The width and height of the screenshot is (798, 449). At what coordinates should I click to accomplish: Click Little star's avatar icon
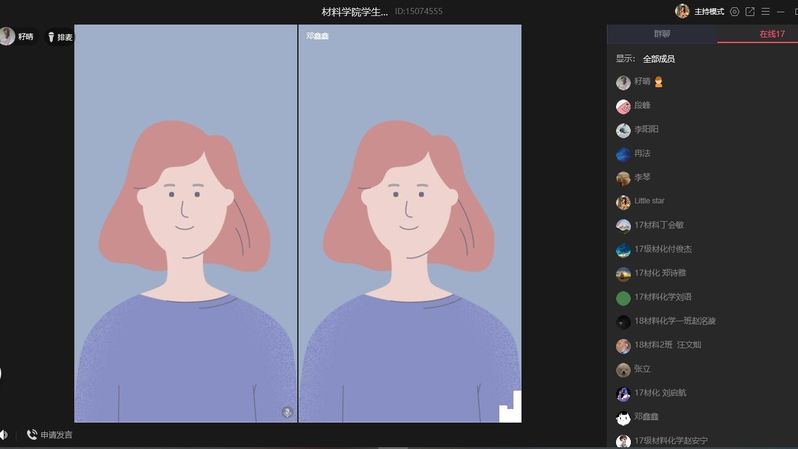tap(623, 202)
